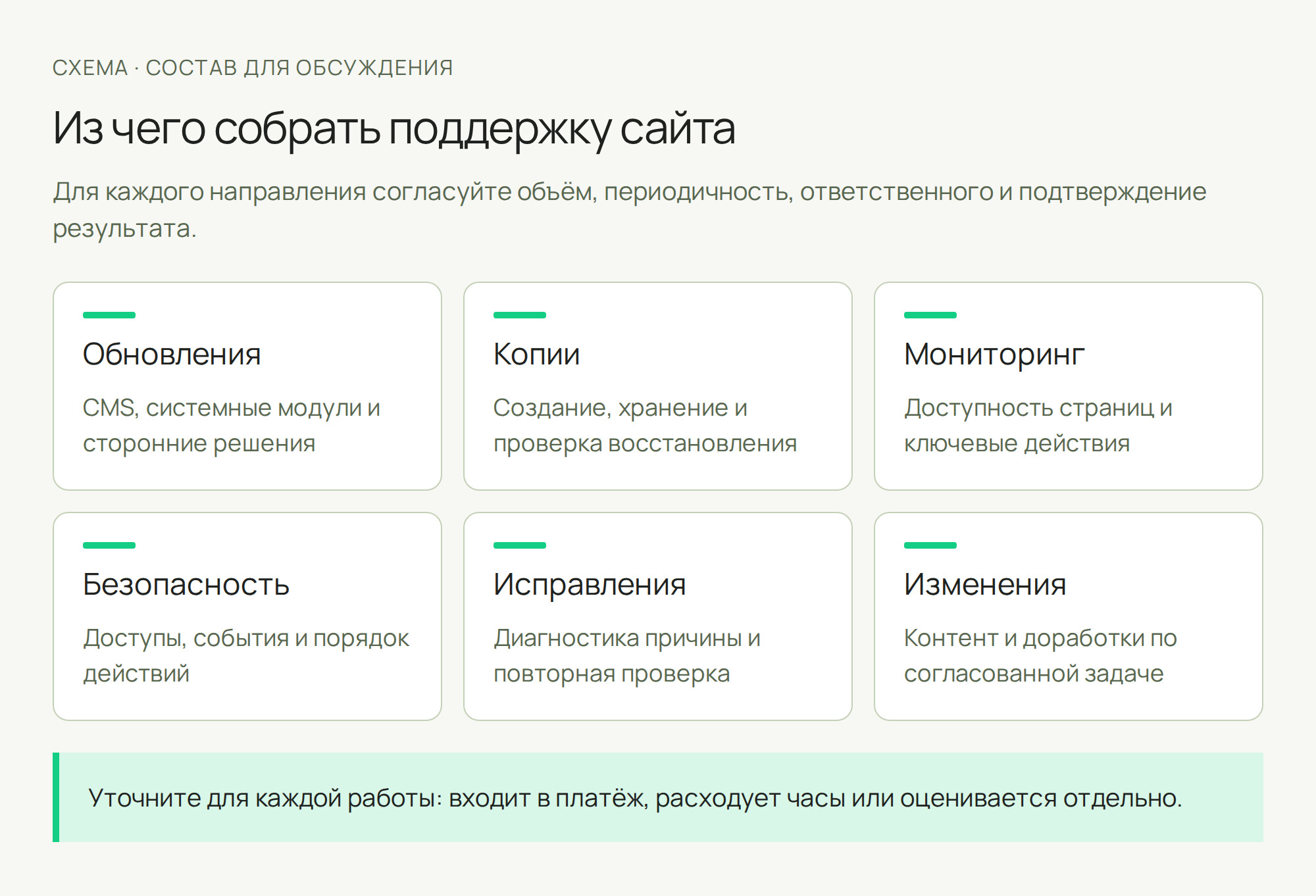Select the 'Копии' card title
The width and height of the screenshot is (1316, 896).
536,355
